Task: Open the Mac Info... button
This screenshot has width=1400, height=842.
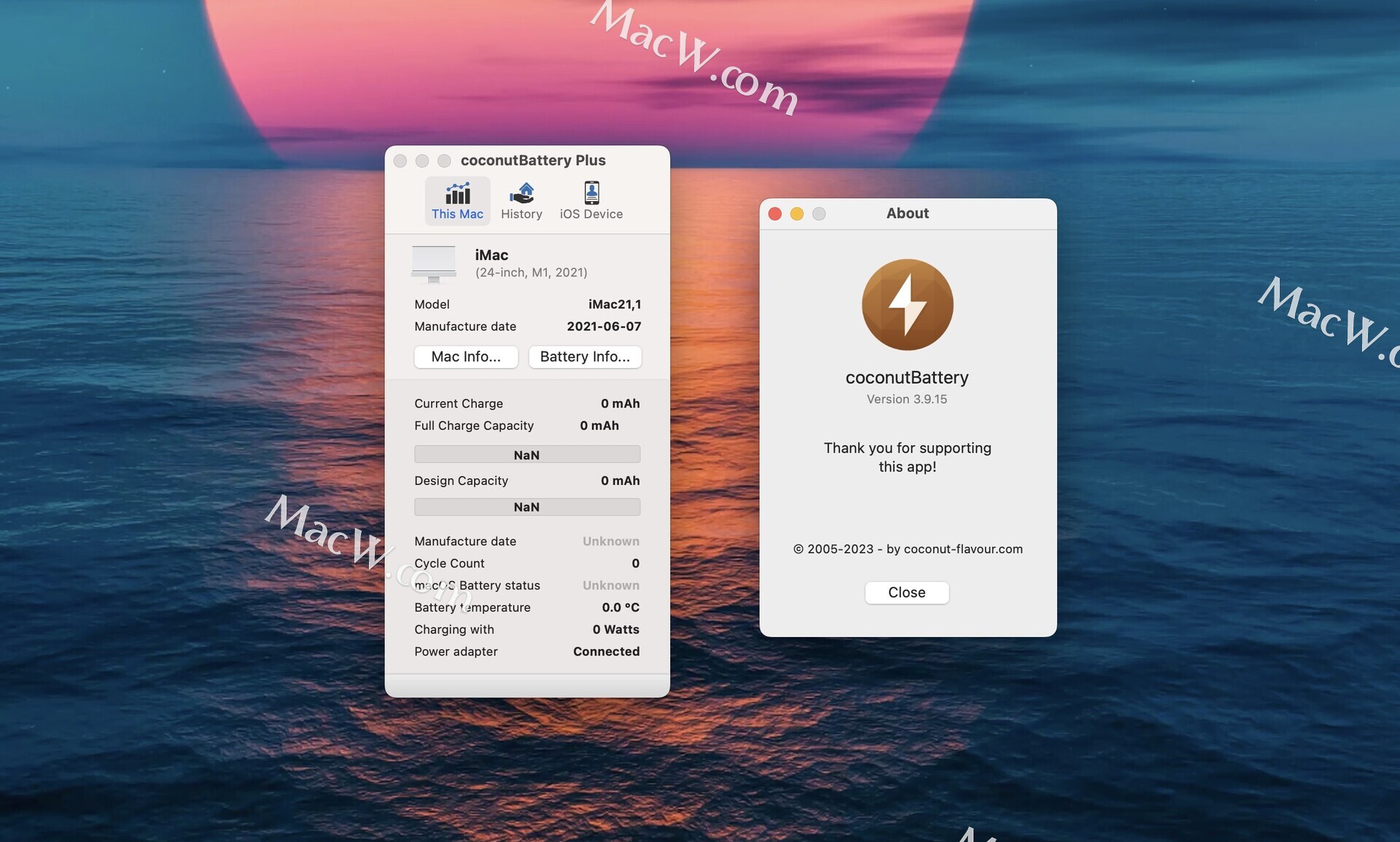Action: (x=466, y=356)
